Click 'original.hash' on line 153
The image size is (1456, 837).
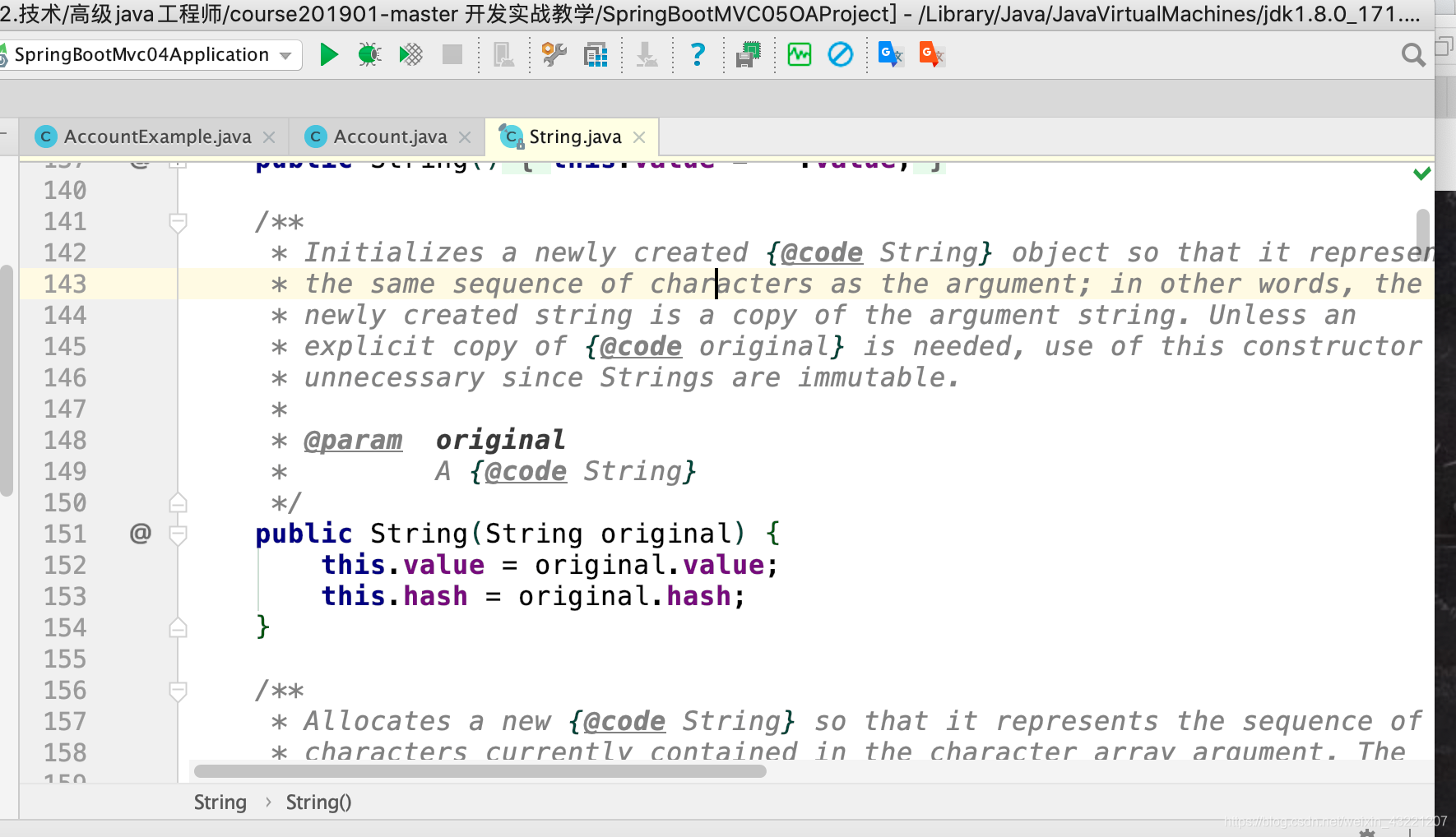click(x=625, y=596)
